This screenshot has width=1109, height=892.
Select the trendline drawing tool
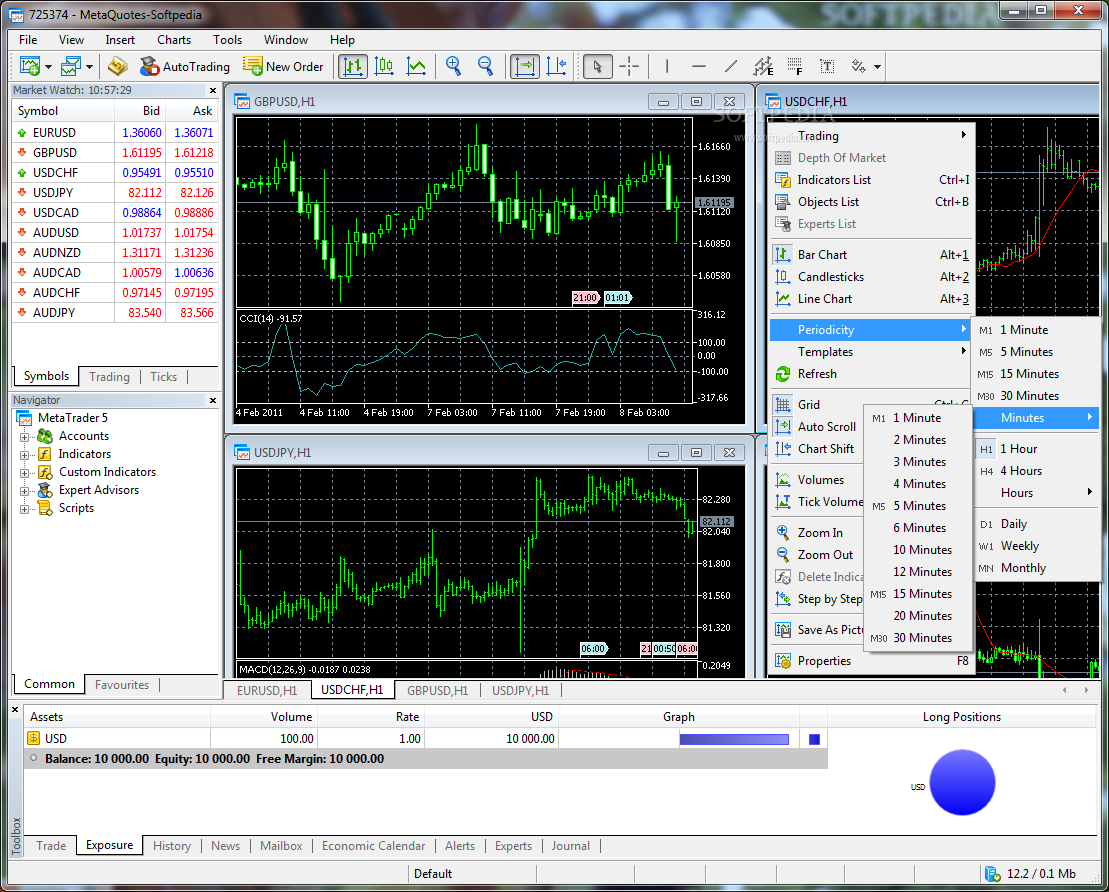tap(731, 66)
